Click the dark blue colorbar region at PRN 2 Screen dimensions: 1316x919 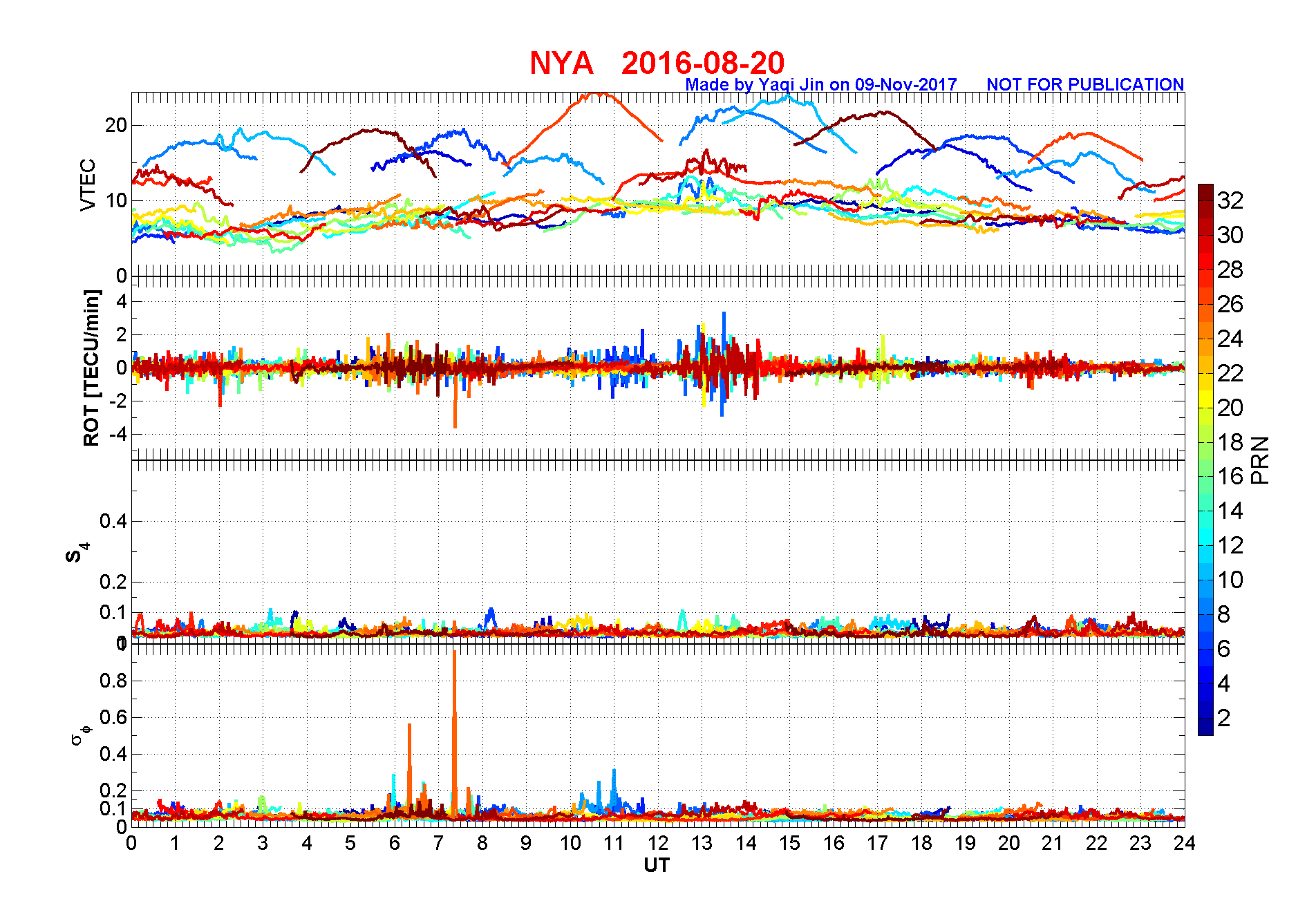click(1205, 718)
